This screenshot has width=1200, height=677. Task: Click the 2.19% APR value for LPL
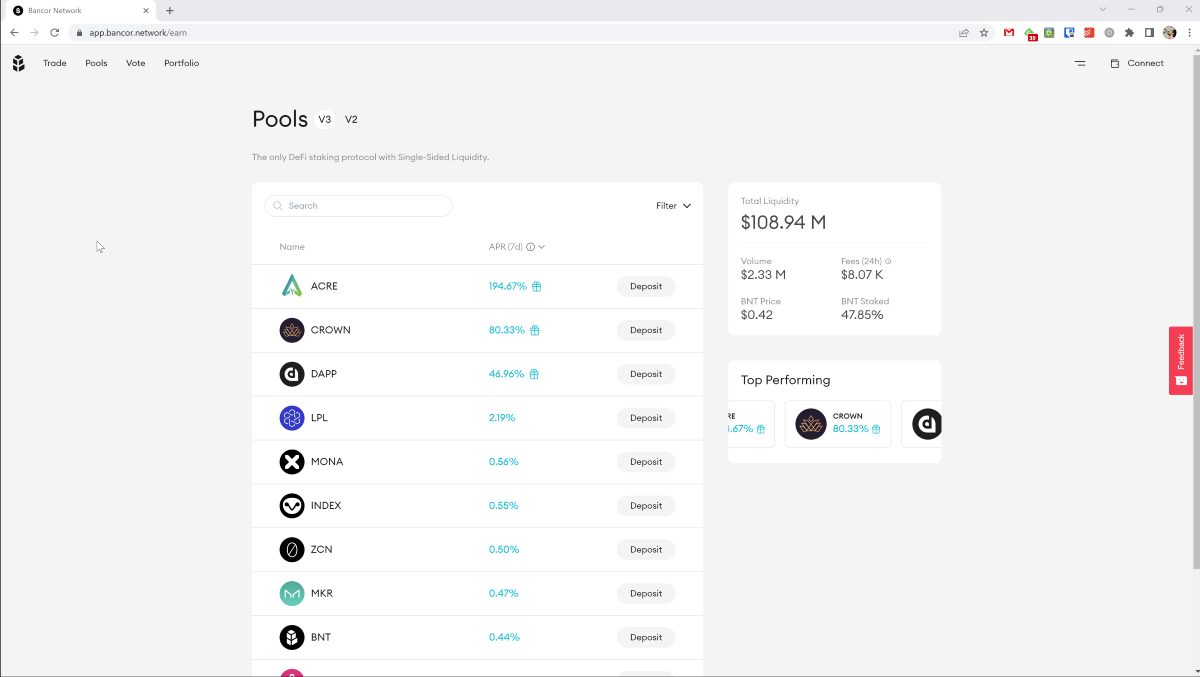[502, 418]
